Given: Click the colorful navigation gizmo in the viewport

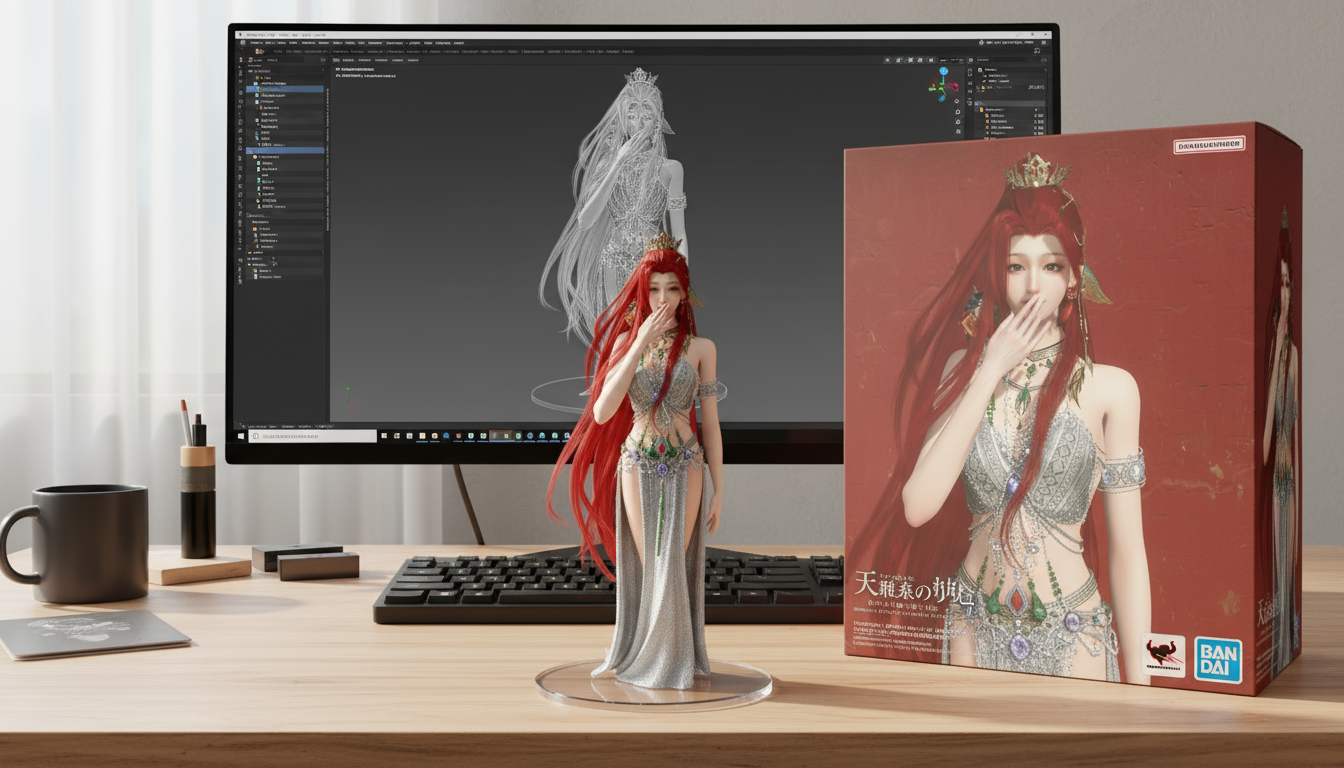Looking at the screenshot, I should pyautogui.click(x=942, y=84).
